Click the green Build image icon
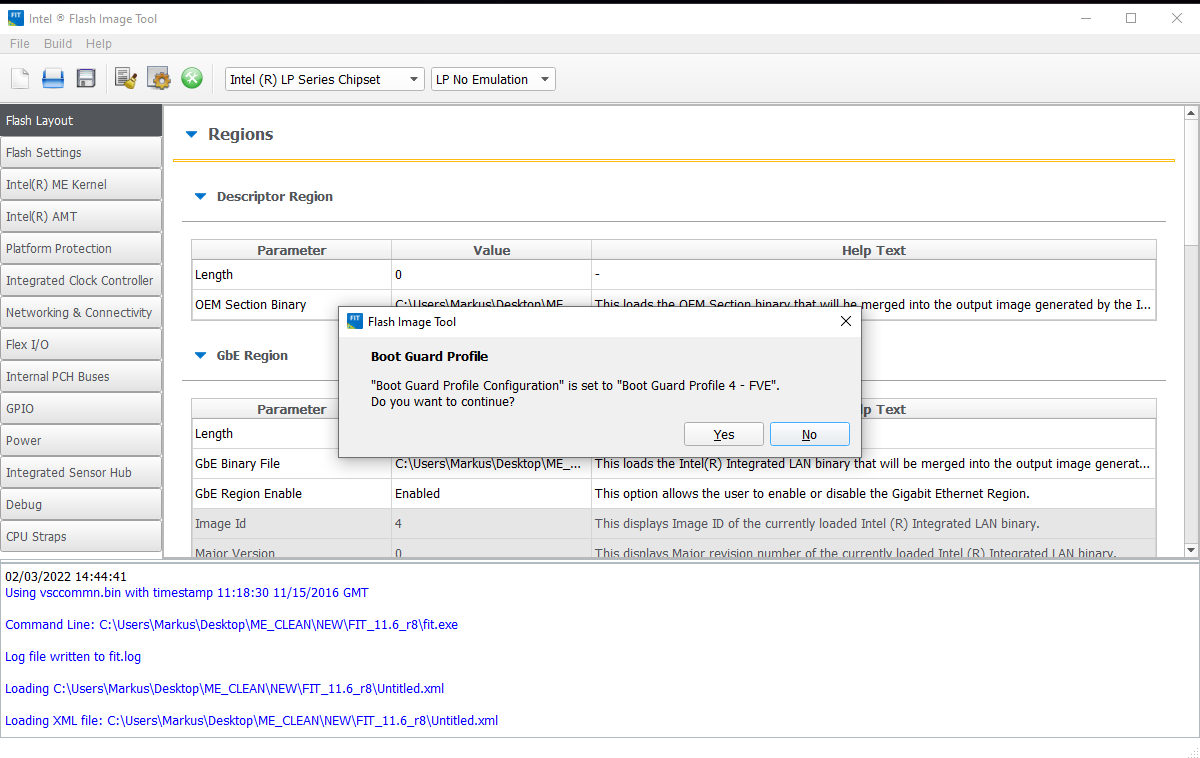Image resolution: width=1200 pixels, height=758 pixels. (x=192, y=79)
